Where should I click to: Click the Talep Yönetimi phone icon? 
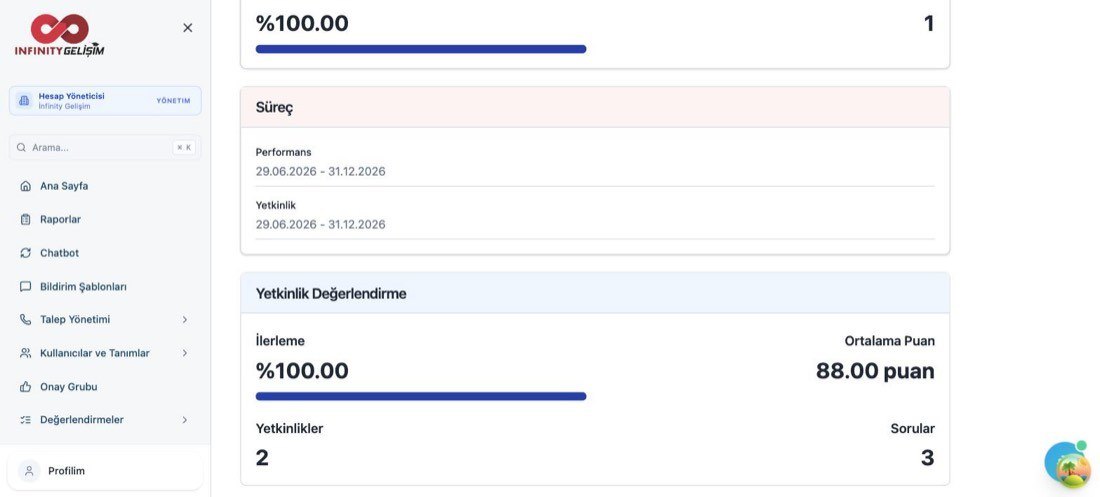(x=26, y=319)
